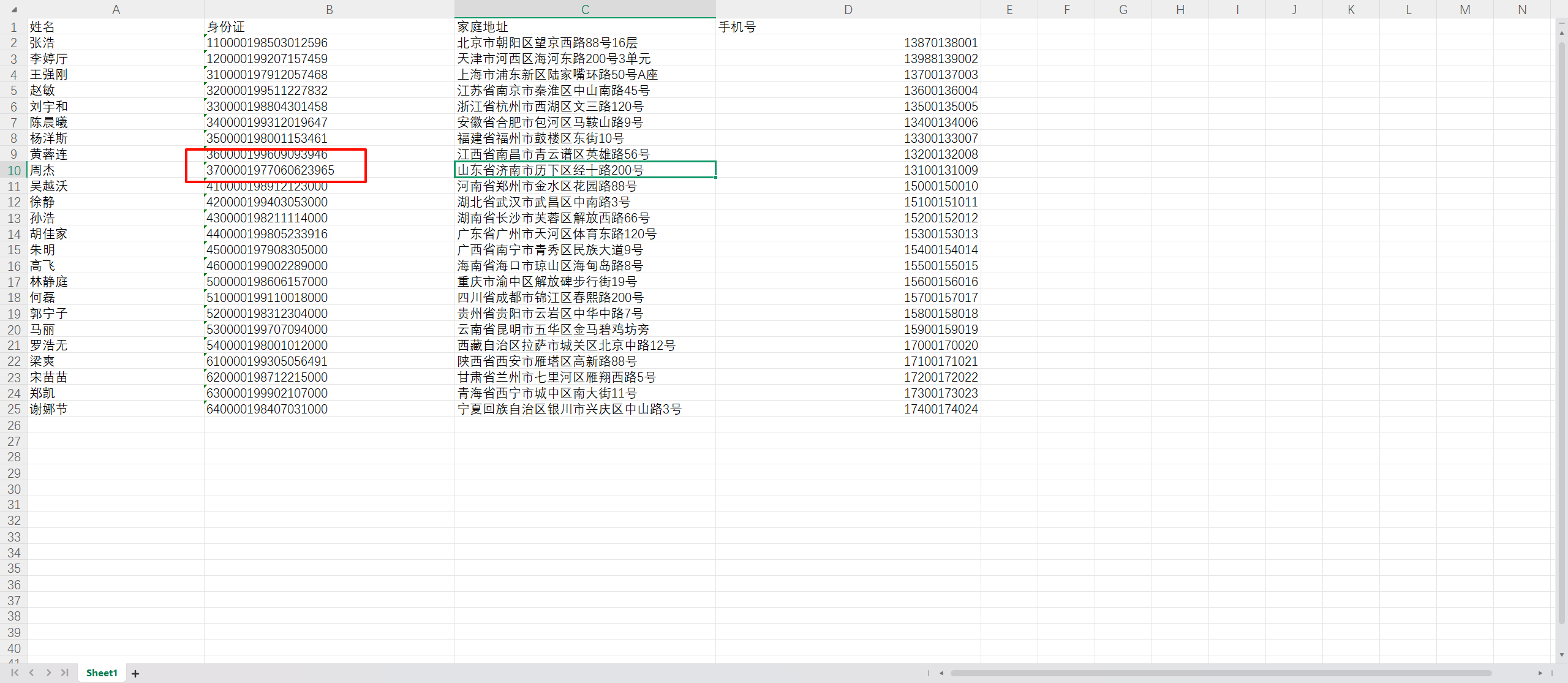
Task: Switch to the Sheet1 tab
Action: point(102,673)
